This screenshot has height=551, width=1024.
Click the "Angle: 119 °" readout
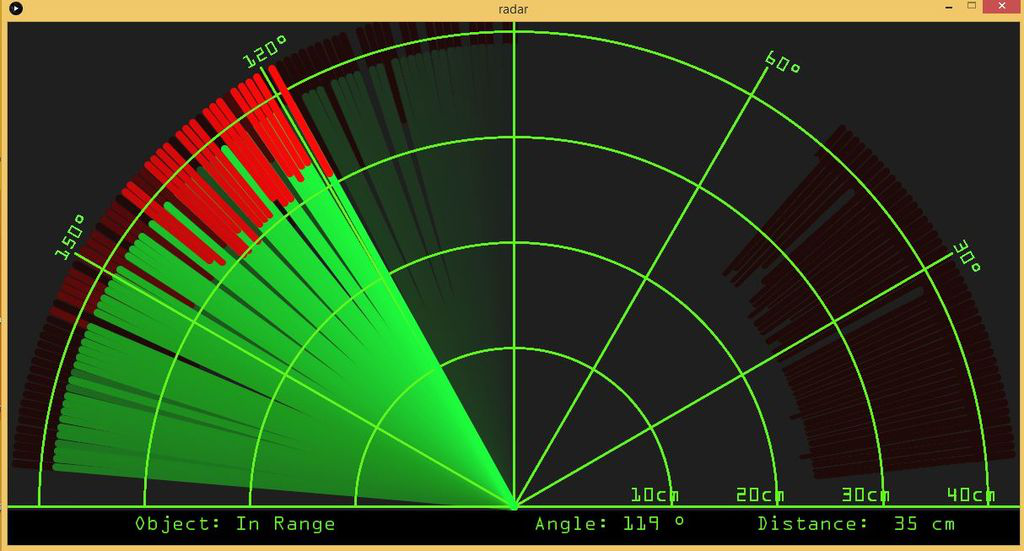(x=610, y=524)
